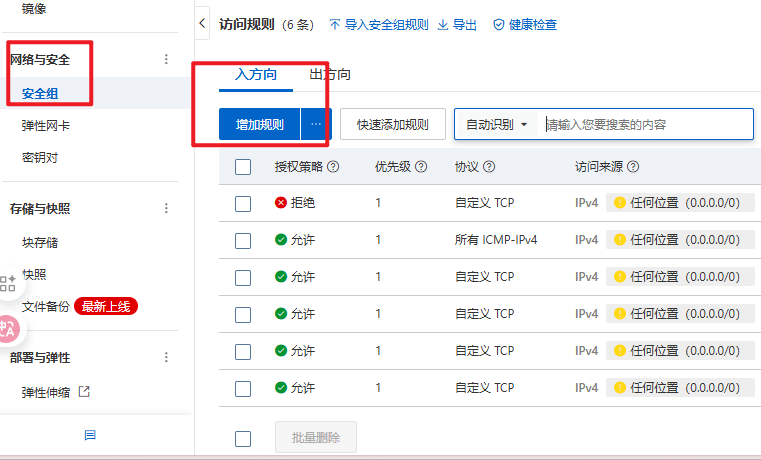Check the fifth rule row checkbox

coord(243,351)
